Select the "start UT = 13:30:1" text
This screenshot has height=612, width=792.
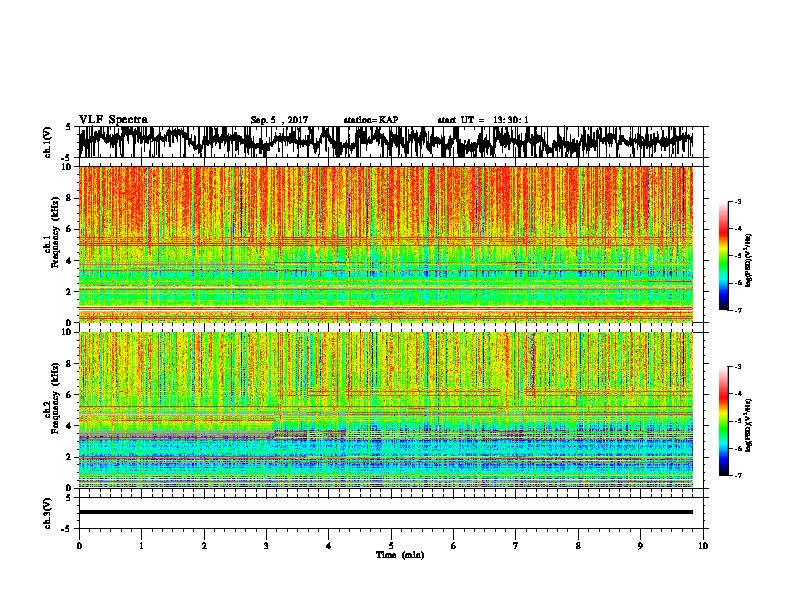pyautogui.click(x=483, y=120)
